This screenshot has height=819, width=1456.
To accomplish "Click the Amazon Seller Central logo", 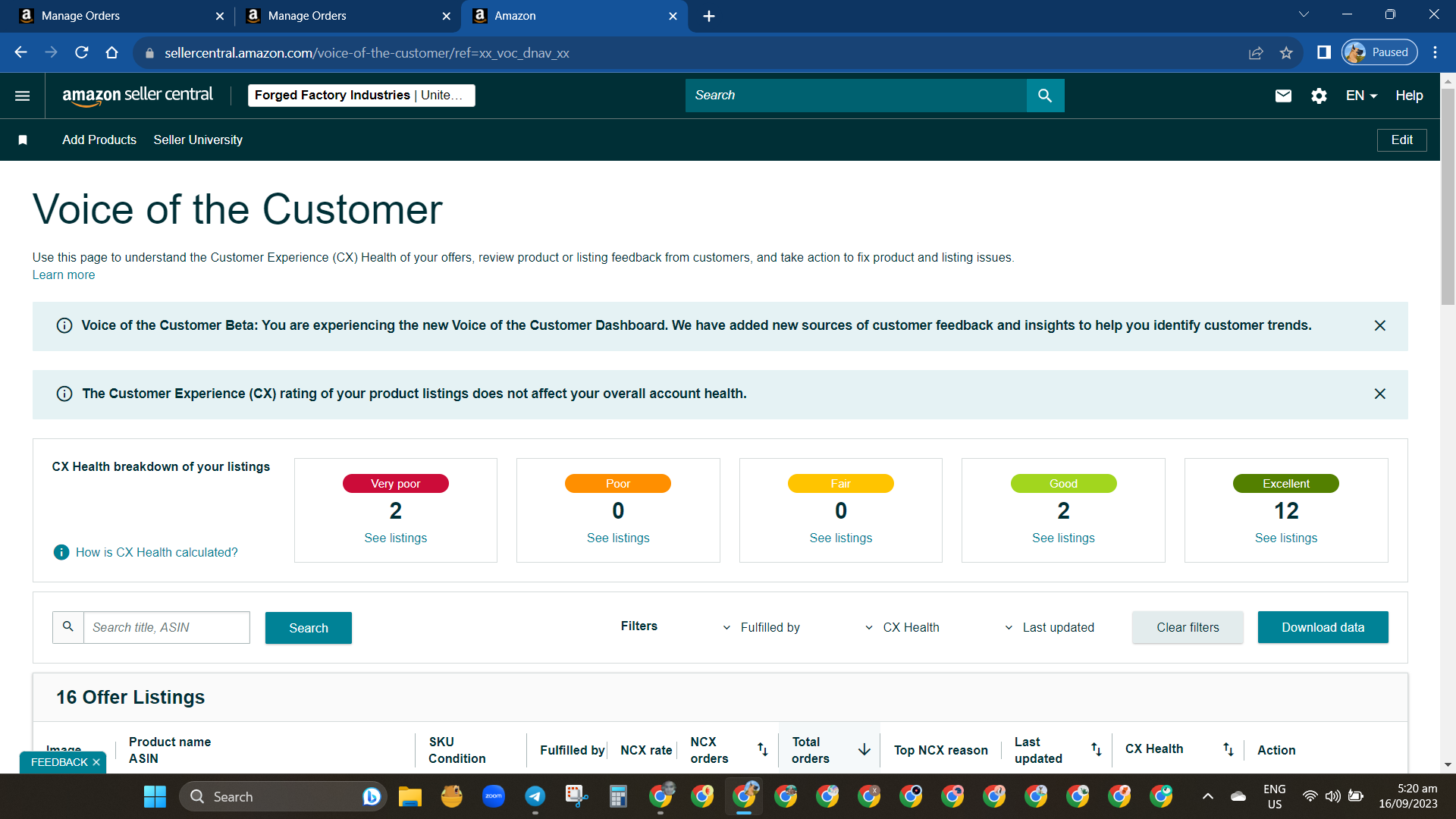I will click(x=137, y=96).
